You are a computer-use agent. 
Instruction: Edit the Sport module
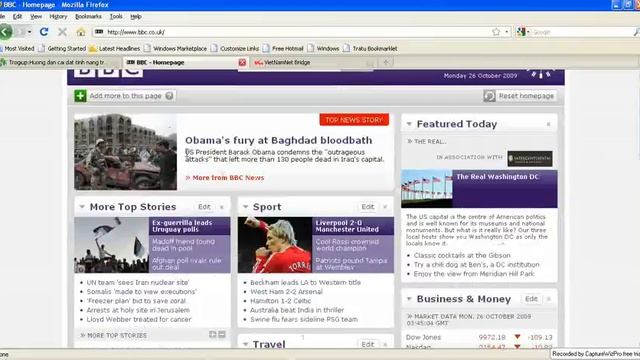pos(367,207)
